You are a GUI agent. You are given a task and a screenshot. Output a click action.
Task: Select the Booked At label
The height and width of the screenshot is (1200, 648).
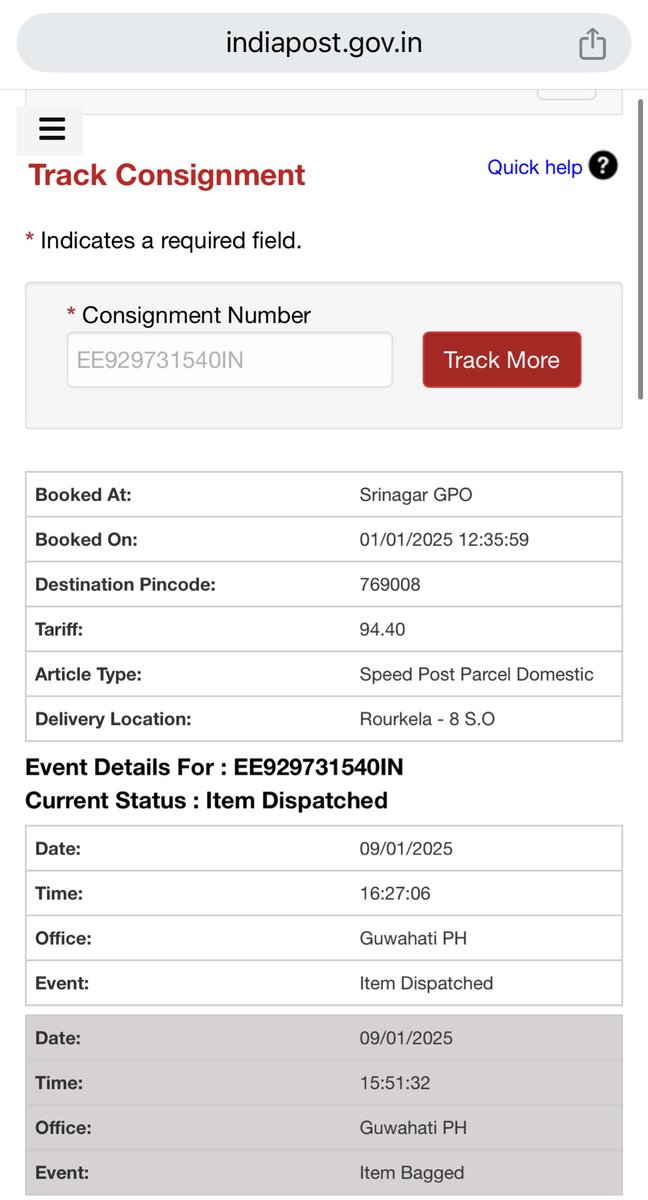[x=83, y=495]
